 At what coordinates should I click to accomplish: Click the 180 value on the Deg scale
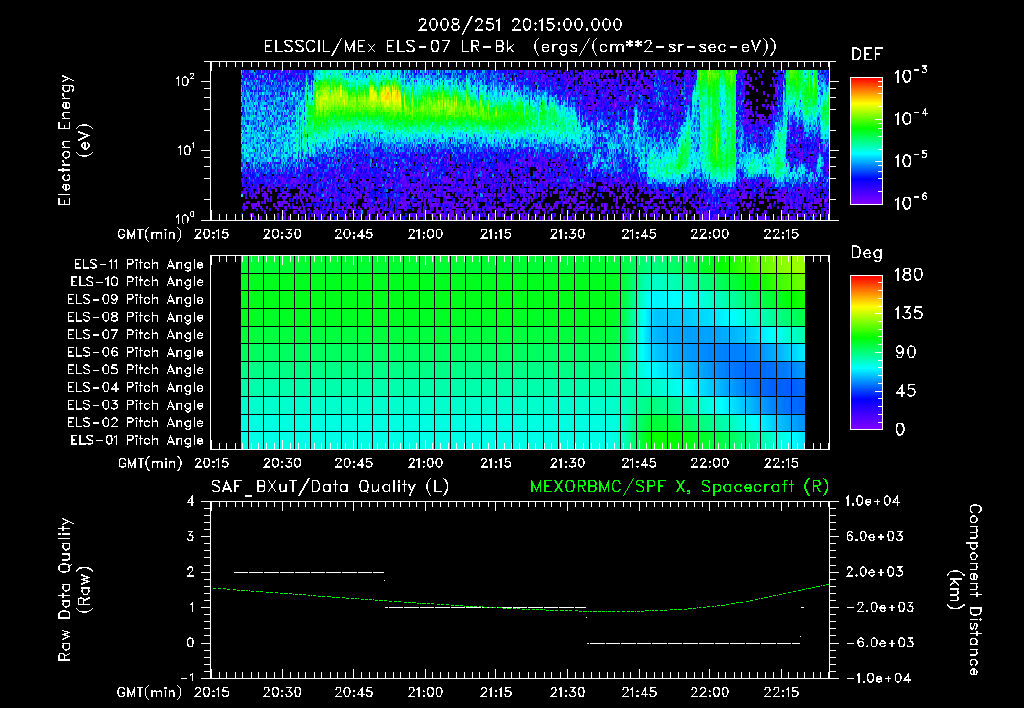(908, 275)
